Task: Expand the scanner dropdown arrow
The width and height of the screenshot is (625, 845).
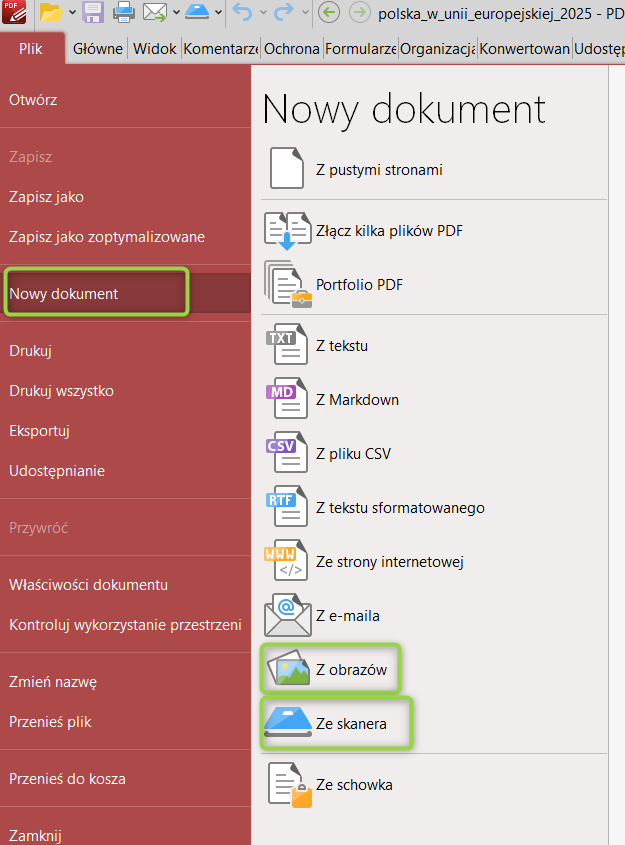Action: [x=218, y=12]
